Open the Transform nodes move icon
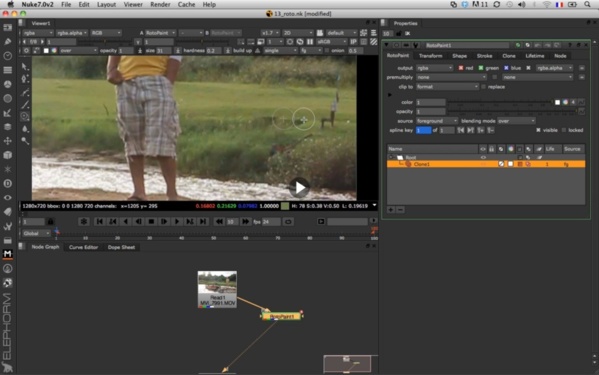 (8, 141)
